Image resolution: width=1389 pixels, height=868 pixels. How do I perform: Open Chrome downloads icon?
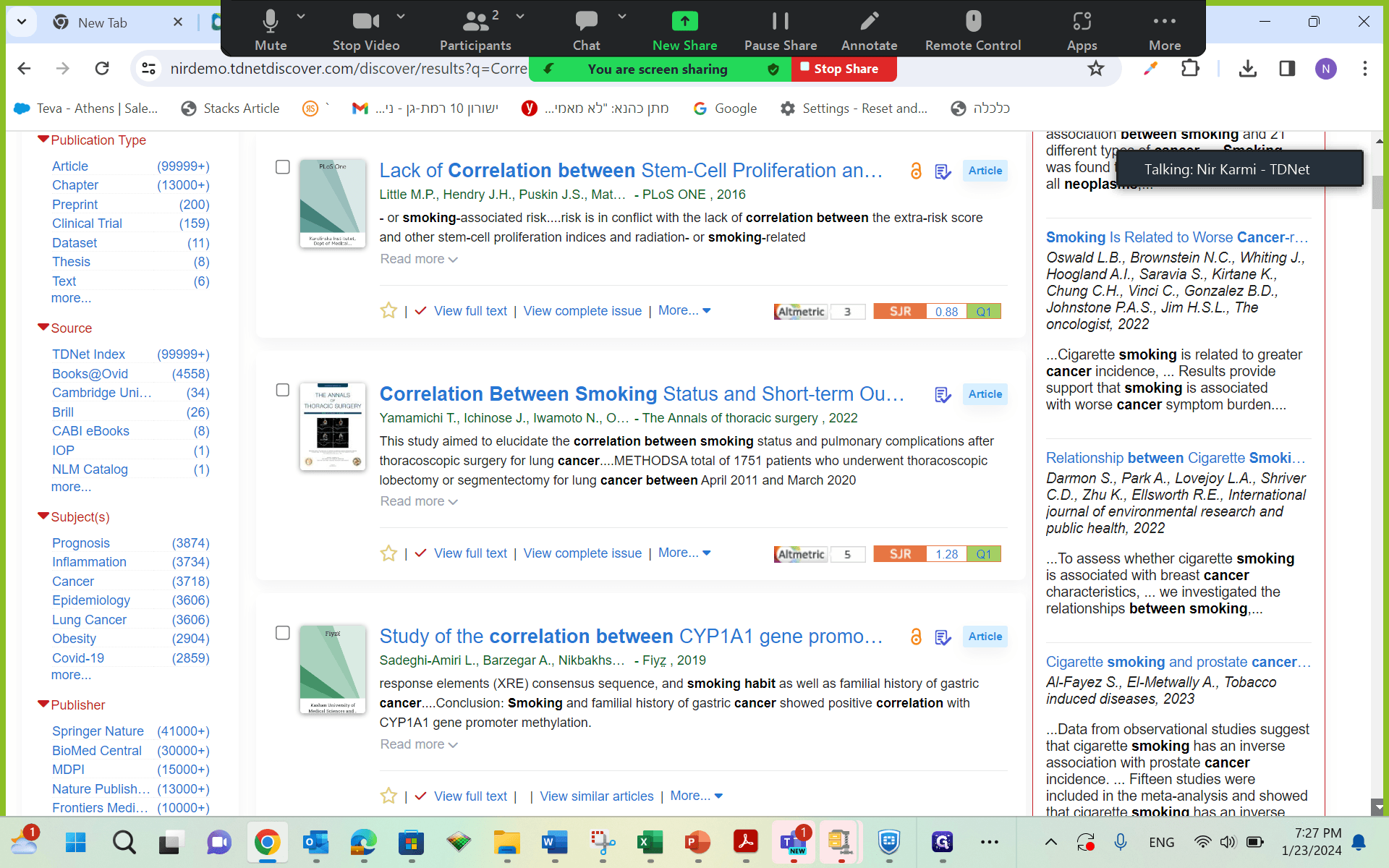[x=1247, y=69]
